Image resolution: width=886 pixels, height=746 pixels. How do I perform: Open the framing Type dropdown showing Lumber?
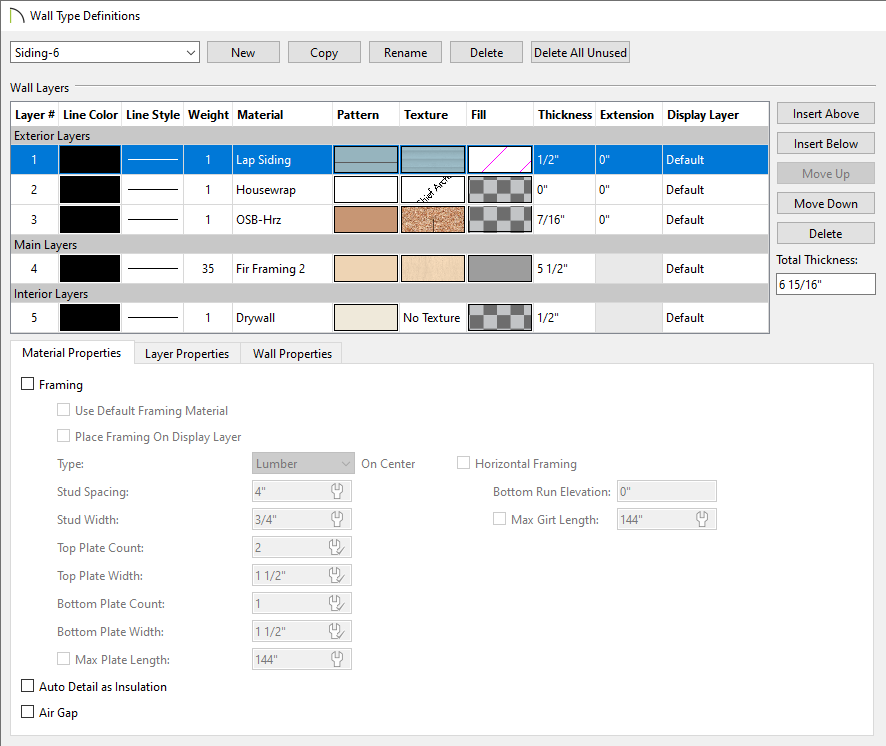(x=303, y=463)
